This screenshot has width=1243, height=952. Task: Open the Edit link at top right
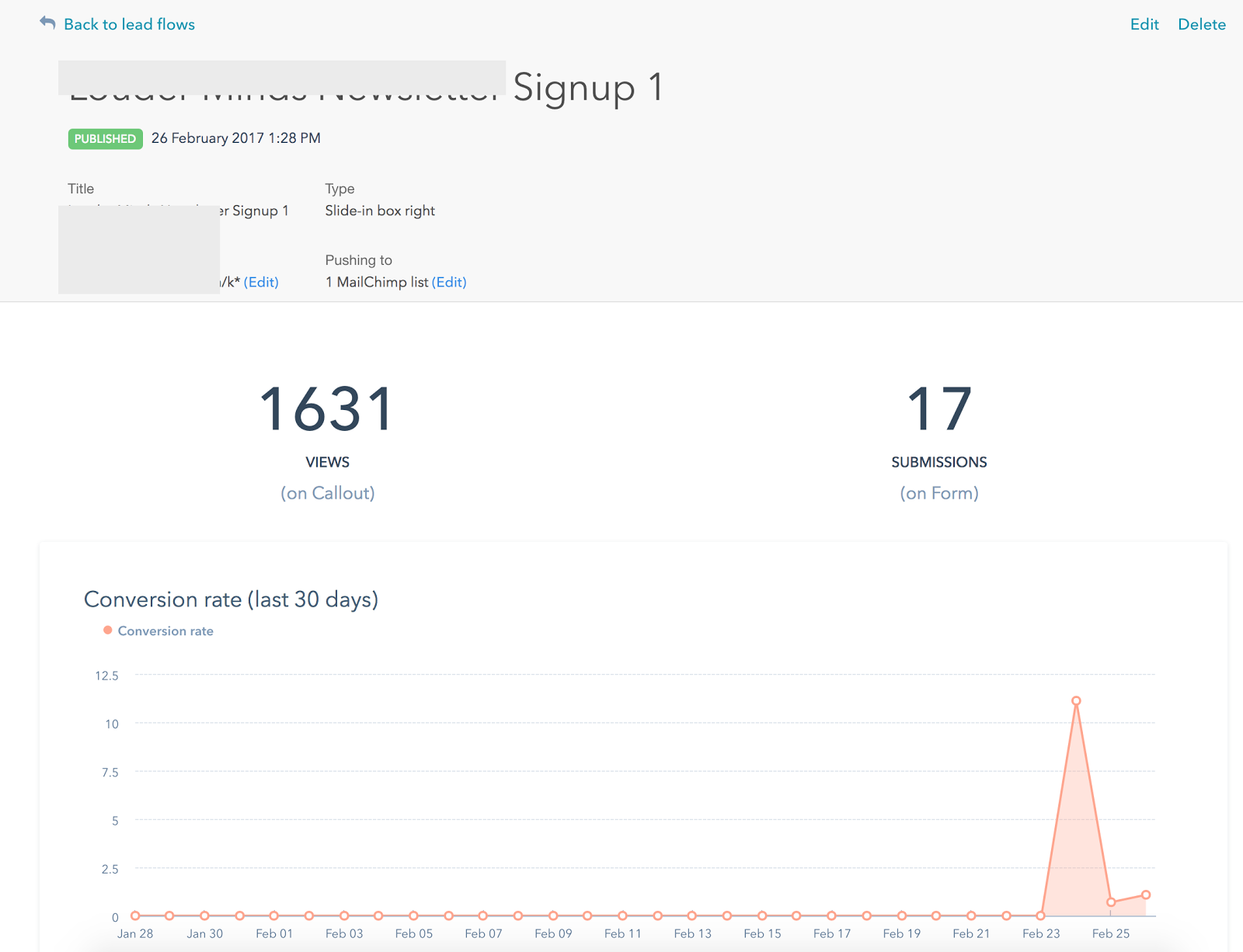point(1144,24)
